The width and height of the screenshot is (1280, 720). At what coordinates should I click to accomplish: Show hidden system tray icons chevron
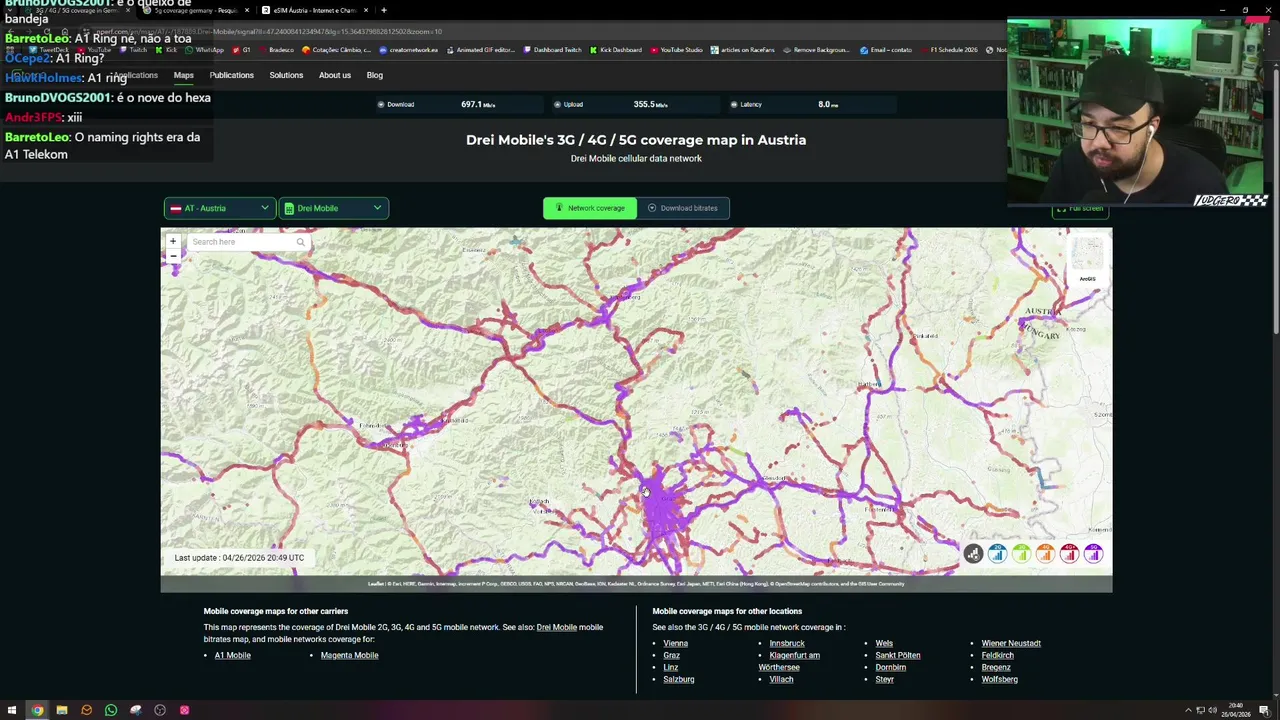pos(1188,710)
